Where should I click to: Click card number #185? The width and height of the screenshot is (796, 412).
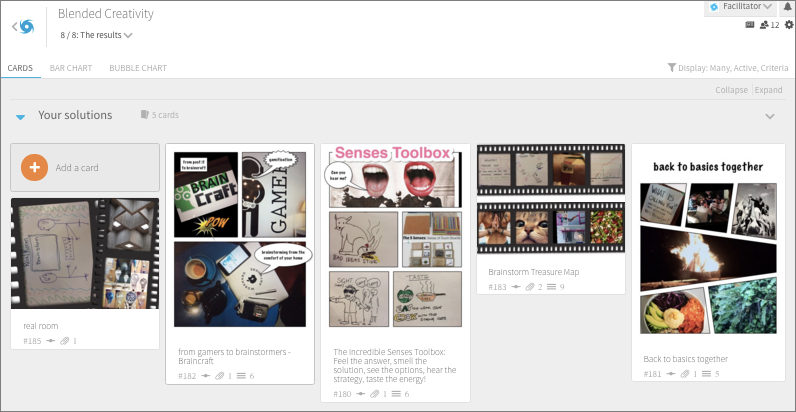32,341
